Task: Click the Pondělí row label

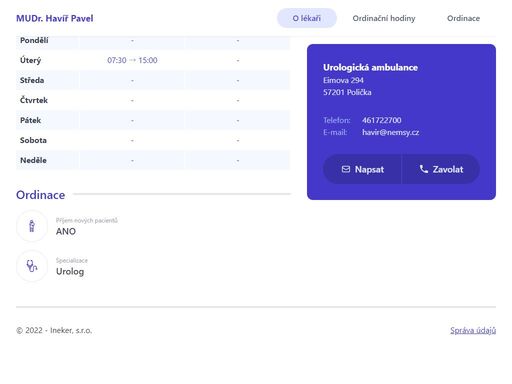Action: tap(34, 40)
